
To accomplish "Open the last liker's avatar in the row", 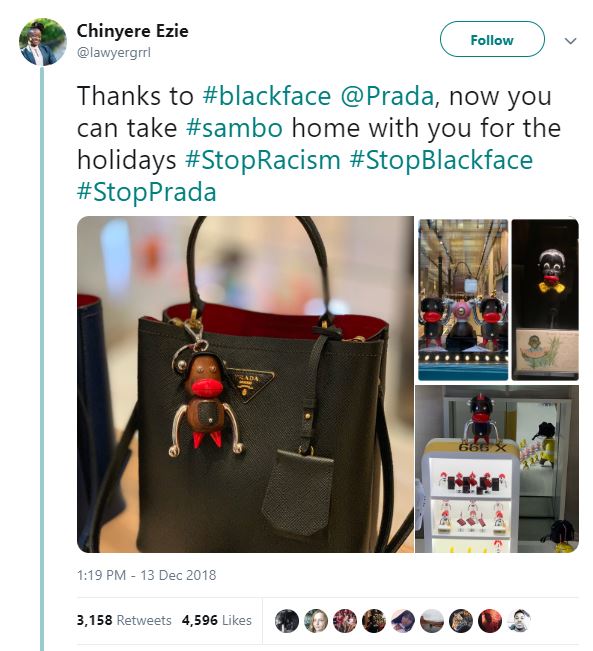I will 519,621.
